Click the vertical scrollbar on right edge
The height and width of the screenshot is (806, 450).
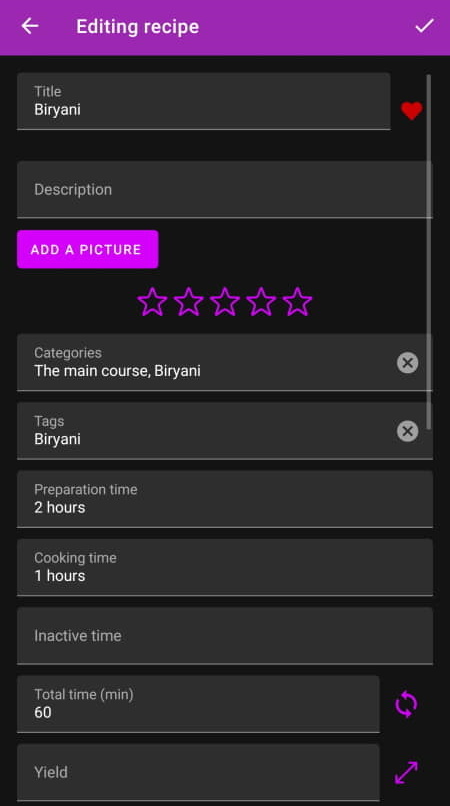coord(428,252)
